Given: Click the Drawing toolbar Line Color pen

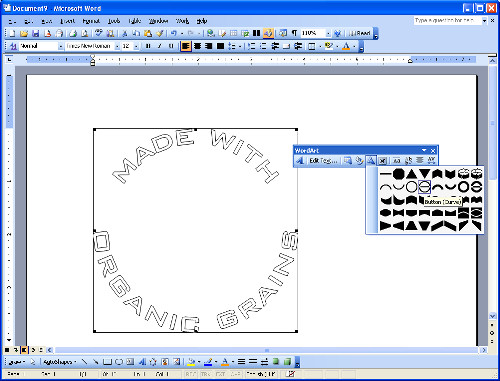Looking at the screenshot, I should coord(208,362).
